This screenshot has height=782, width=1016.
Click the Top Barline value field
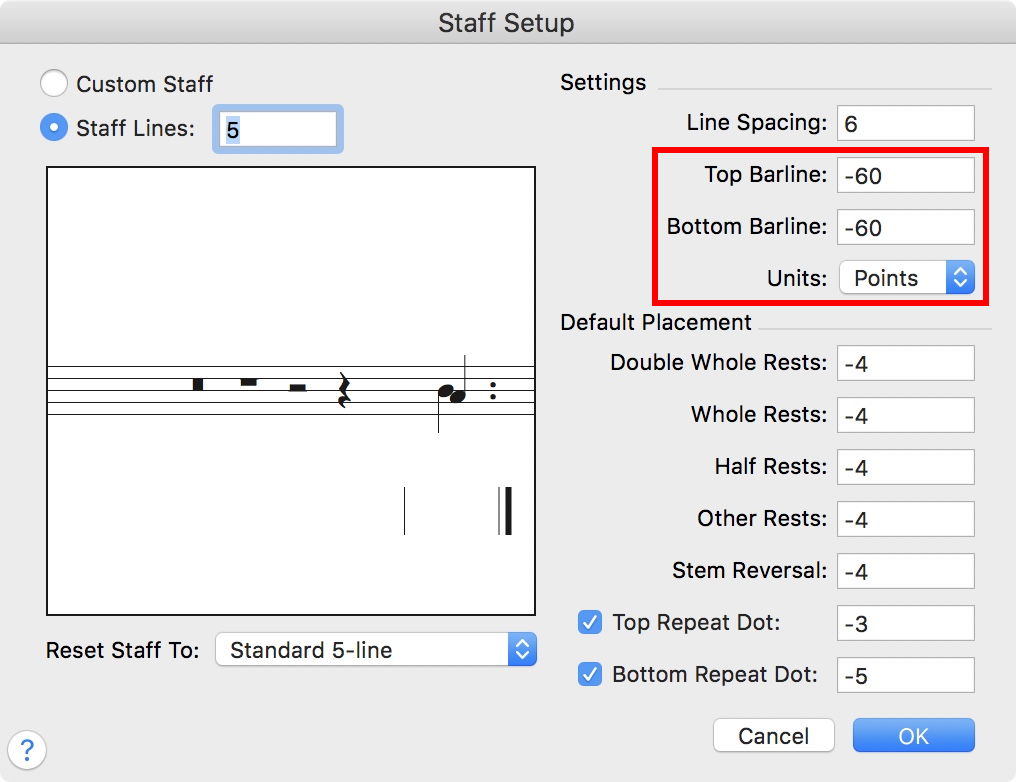coord(905,175)
